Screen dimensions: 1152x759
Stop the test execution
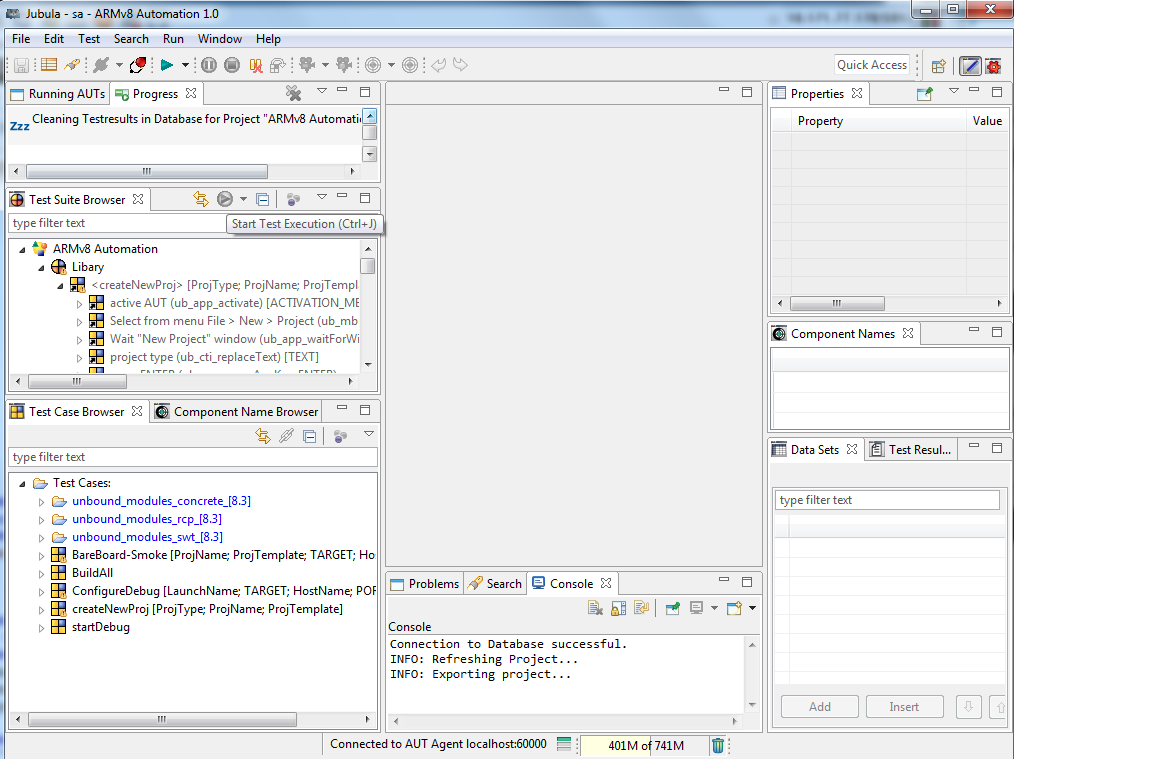tap(232, 65)
